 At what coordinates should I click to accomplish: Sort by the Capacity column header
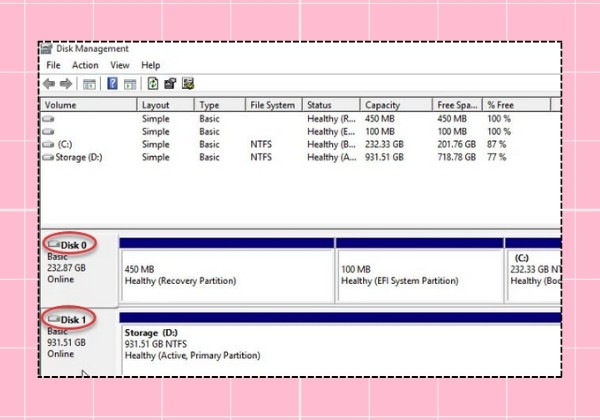click(x=396, y=105)
